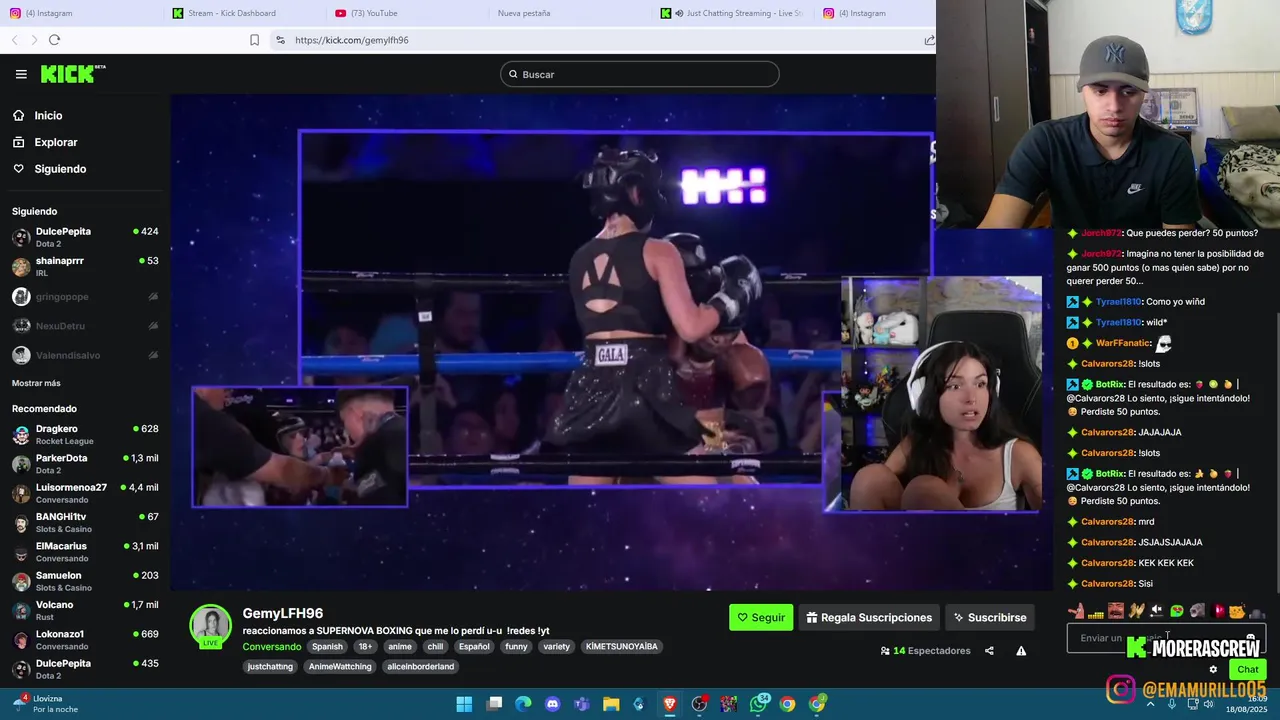The height and width of the screenshot is (720, 1280).
Task: Select the 18+ tag
Action: coord(365,647)
